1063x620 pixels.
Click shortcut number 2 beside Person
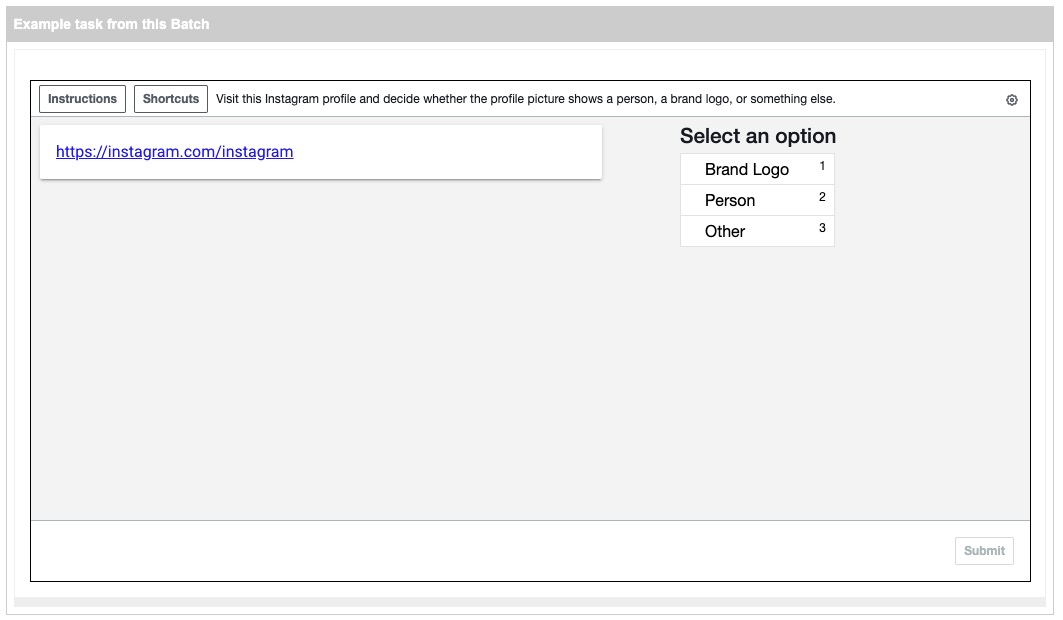click(x=822, y=197)
